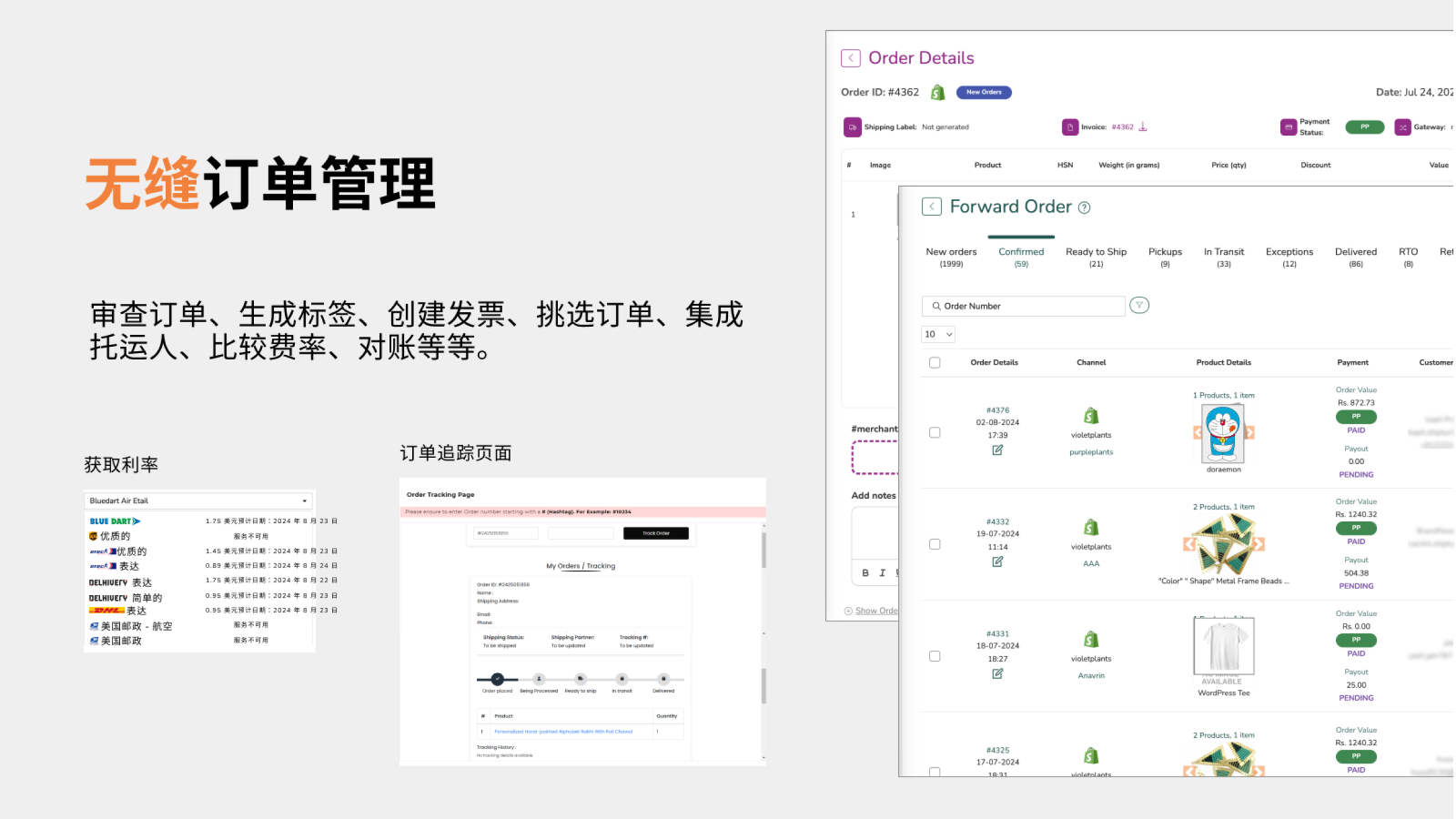1456x819 pixels.
Task: Go back from the Order Details page
Action: 851,58
